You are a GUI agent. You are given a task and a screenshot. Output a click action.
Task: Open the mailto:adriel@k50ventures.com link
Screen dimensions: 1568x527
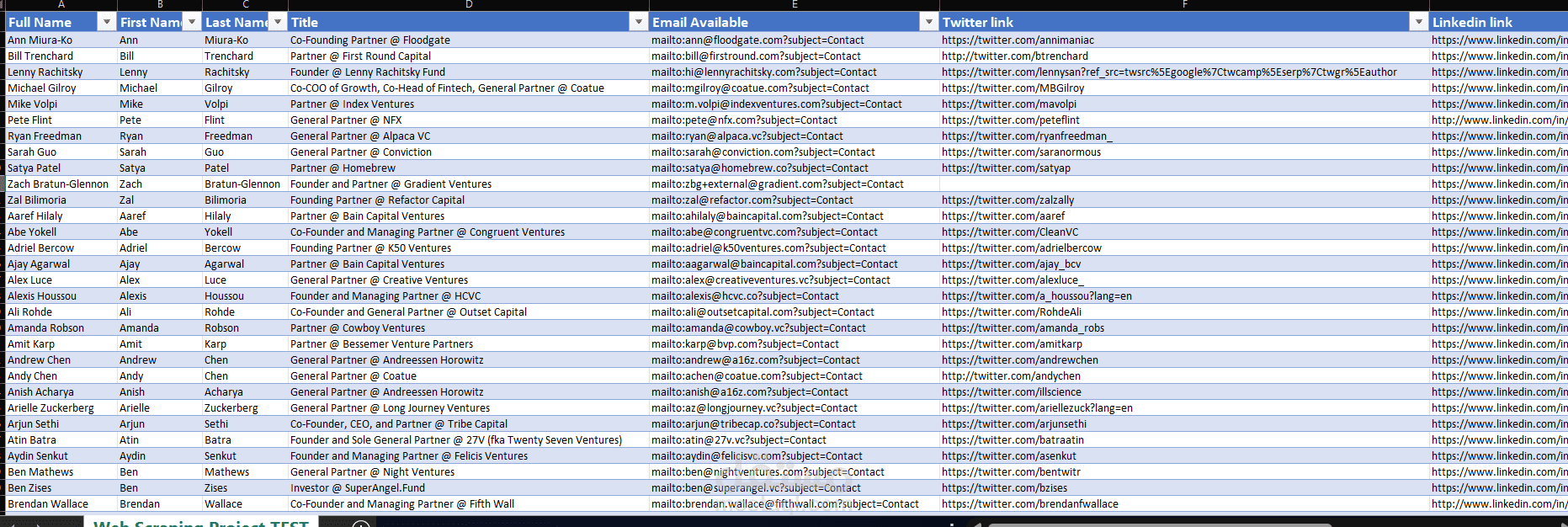(768, 248)
